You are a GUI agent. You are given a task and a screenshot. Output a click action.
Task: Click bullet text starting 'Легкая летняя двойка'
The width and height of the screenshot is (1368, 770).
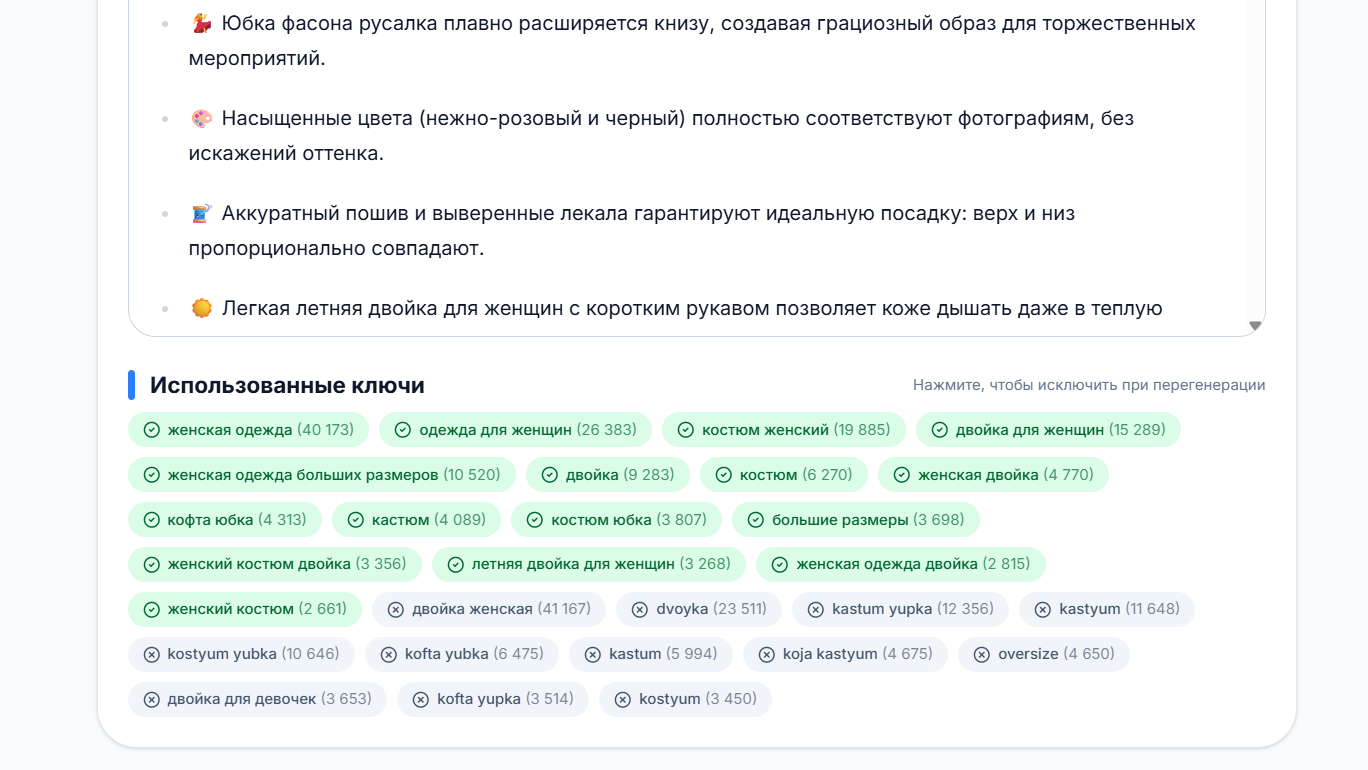coord(676,308)
